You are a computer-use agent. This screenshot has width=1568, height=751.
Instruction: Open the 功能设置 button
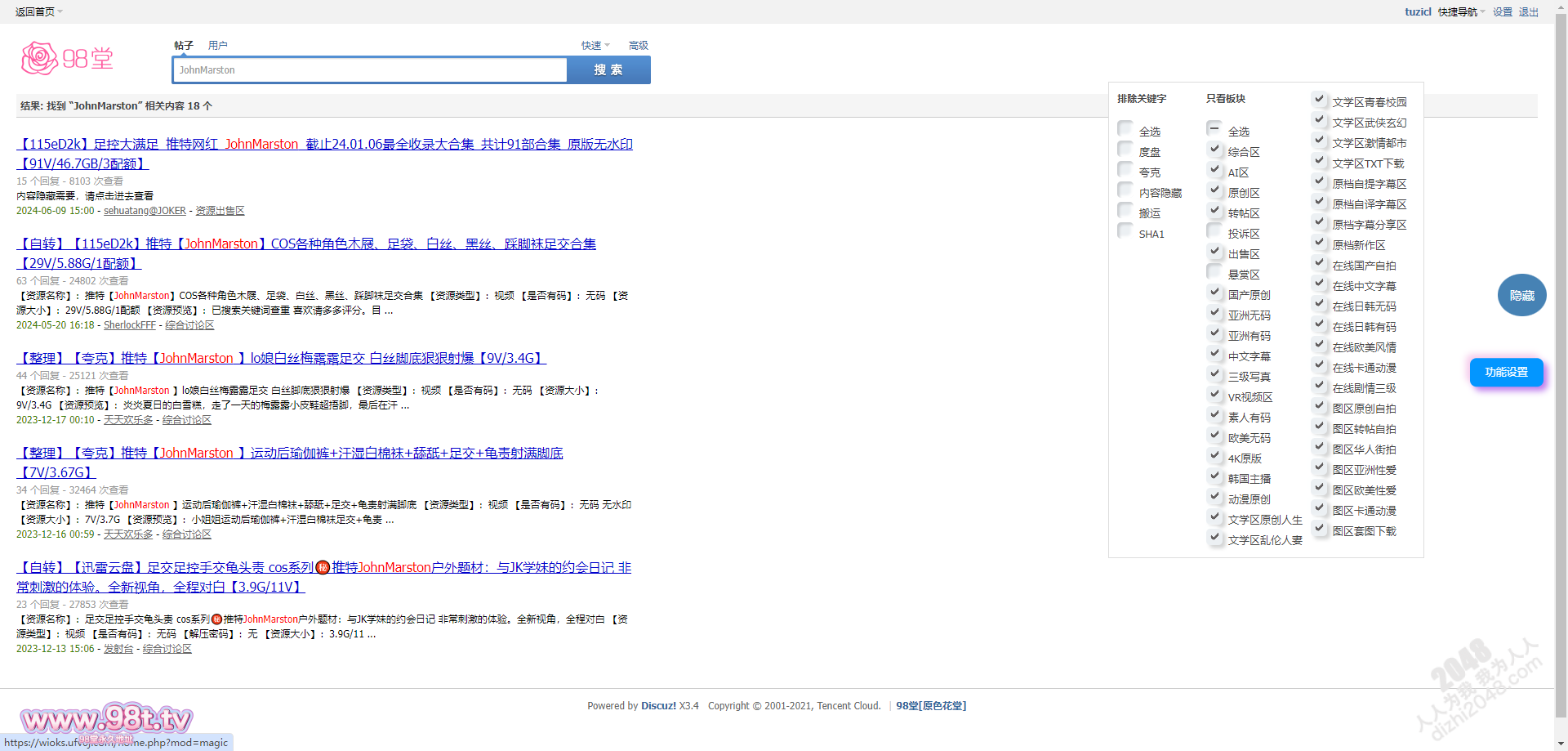1506,372
